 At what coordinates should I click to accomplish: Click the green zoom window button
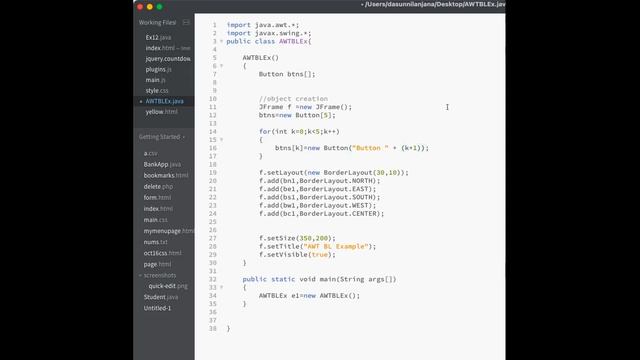point(160,7)
